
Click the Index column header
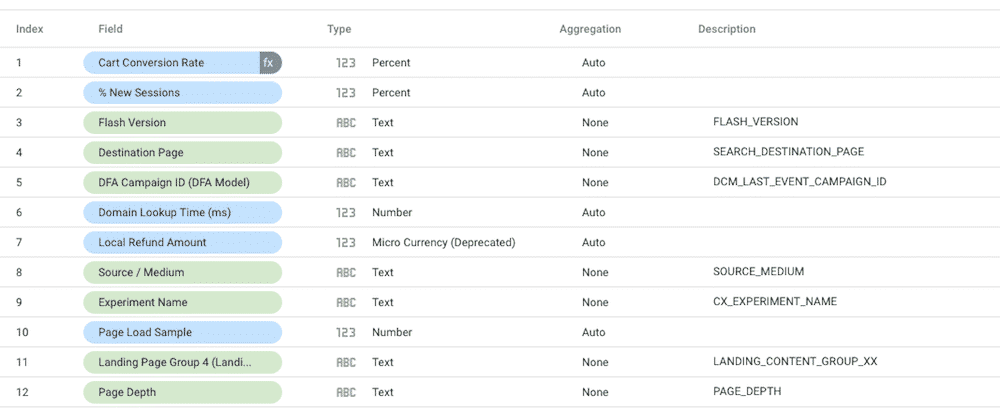[29, 29]
